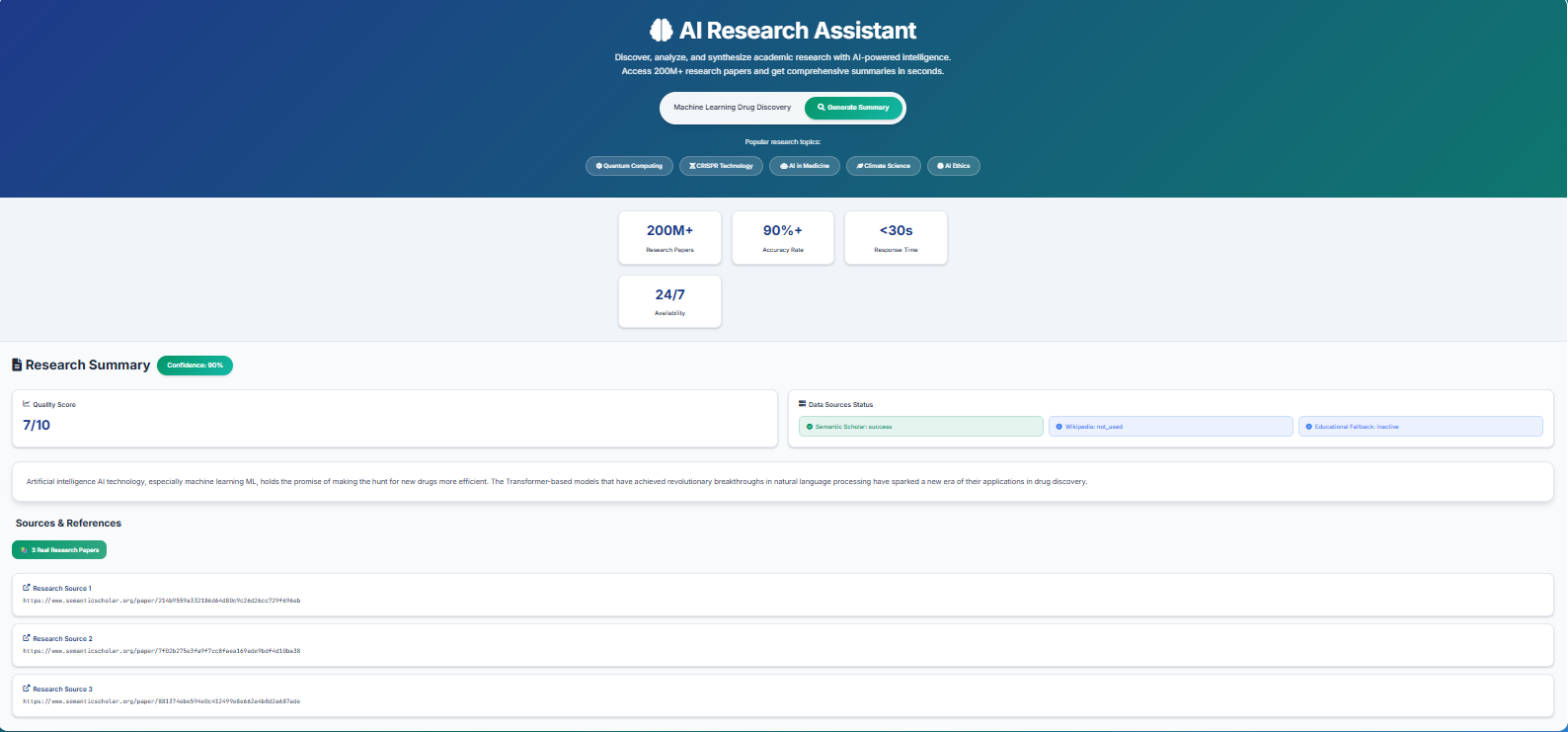
Task: Click the <30s Response Time stat card
Action: [896, 238]
